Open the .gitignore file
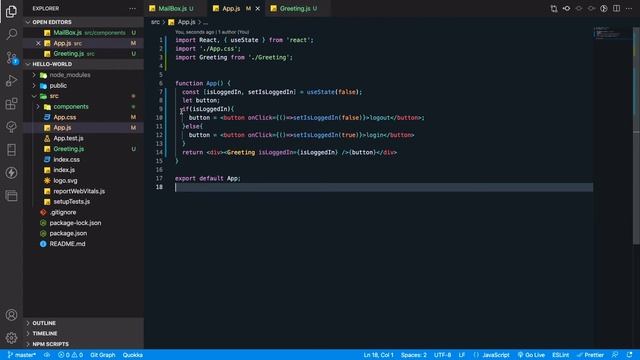Image resolution: width=640 pixels, height=360 pixels. 83,212
